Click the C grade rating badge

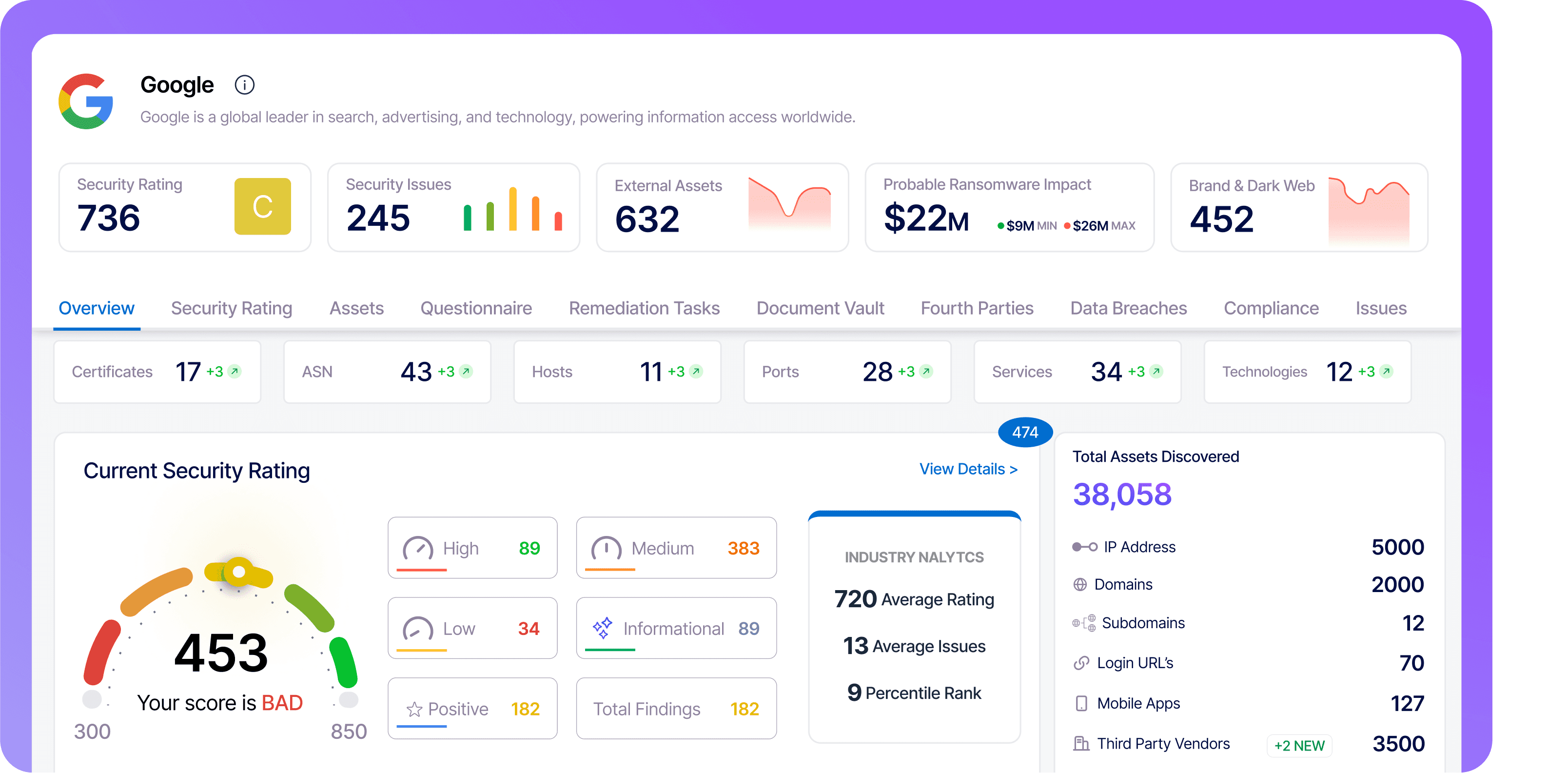(x=262, y=206)
